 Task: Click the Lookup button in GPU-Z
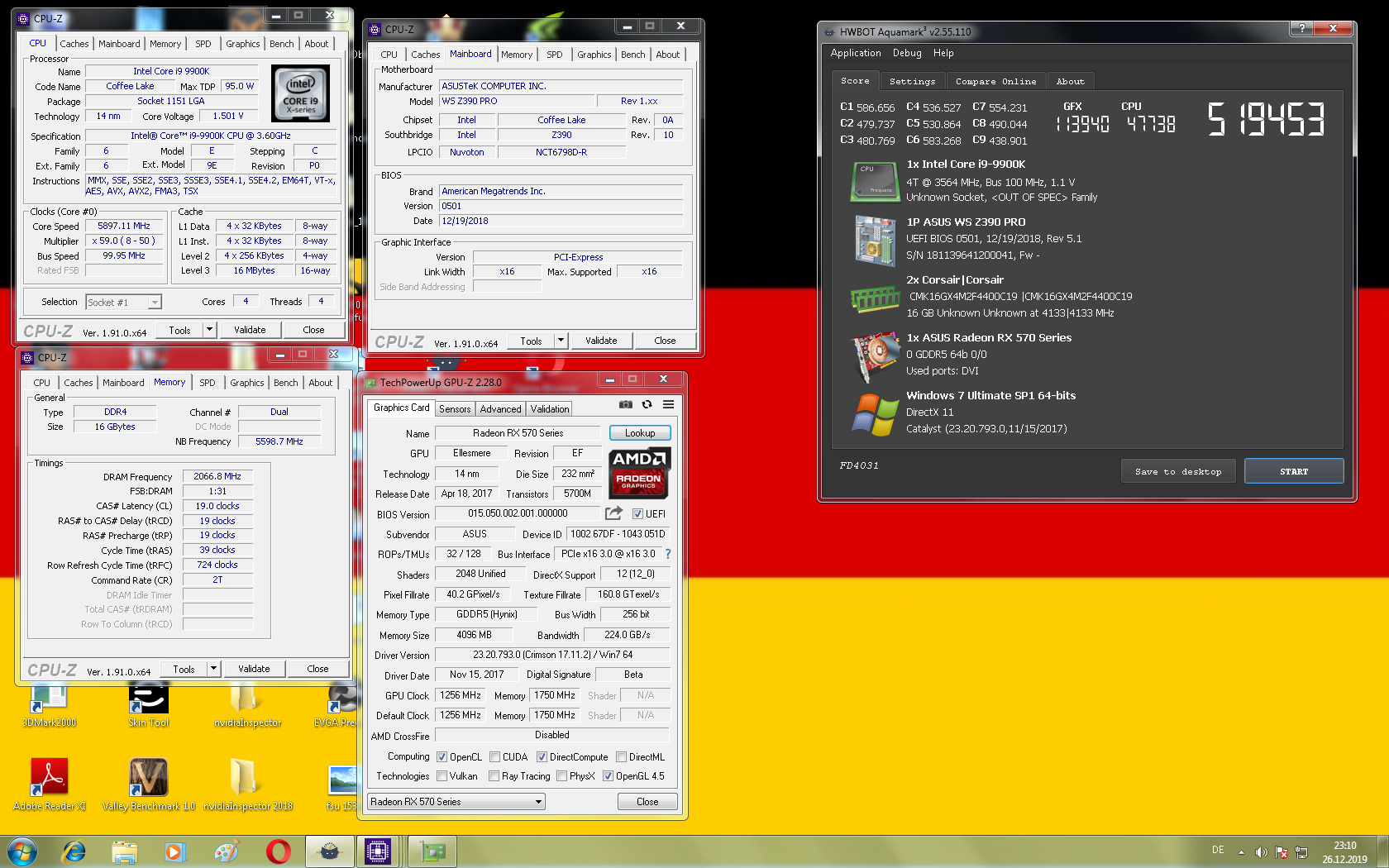tap(640, 432)
